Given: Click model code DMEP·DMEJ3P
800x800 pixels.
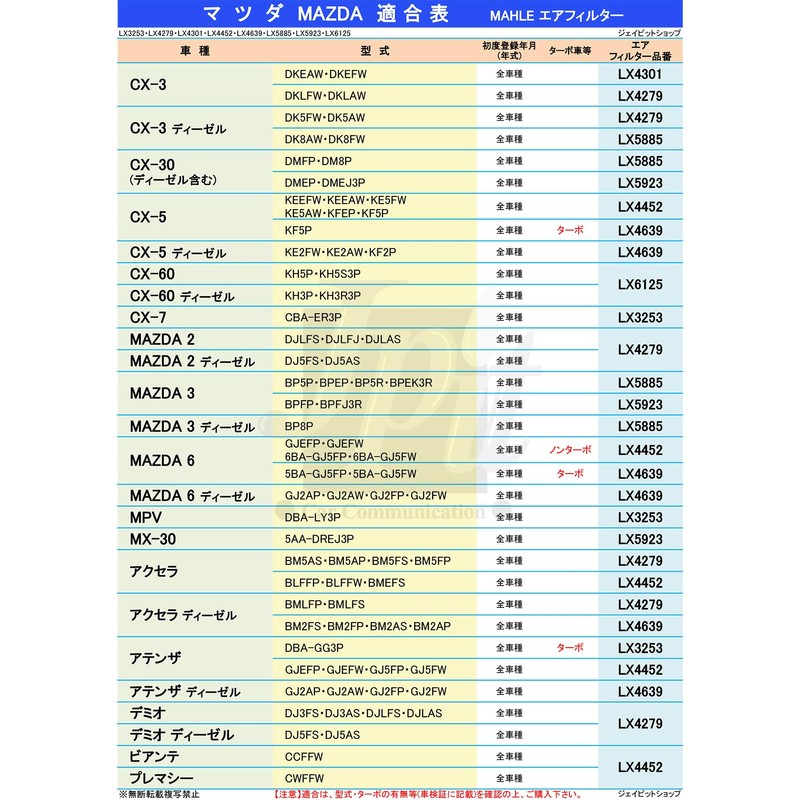Looking at the screenshot, I should pos(324,183).
